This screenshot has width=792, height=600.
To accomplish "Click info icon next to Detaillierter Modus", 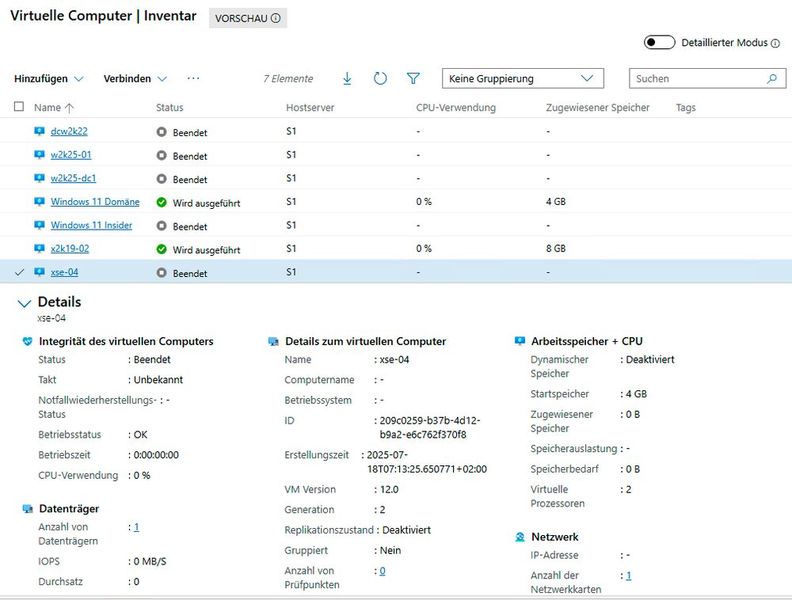I will 775,43.
